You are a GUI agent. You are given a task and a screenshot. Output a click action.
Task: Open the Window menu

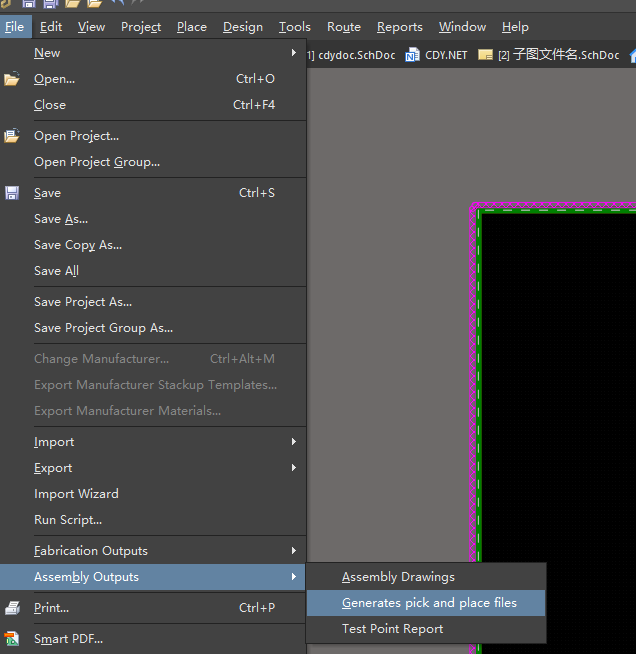462,27
